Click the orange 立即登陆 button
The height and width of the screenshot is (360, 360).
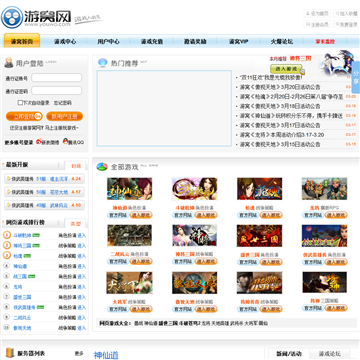tap(24, 116)
